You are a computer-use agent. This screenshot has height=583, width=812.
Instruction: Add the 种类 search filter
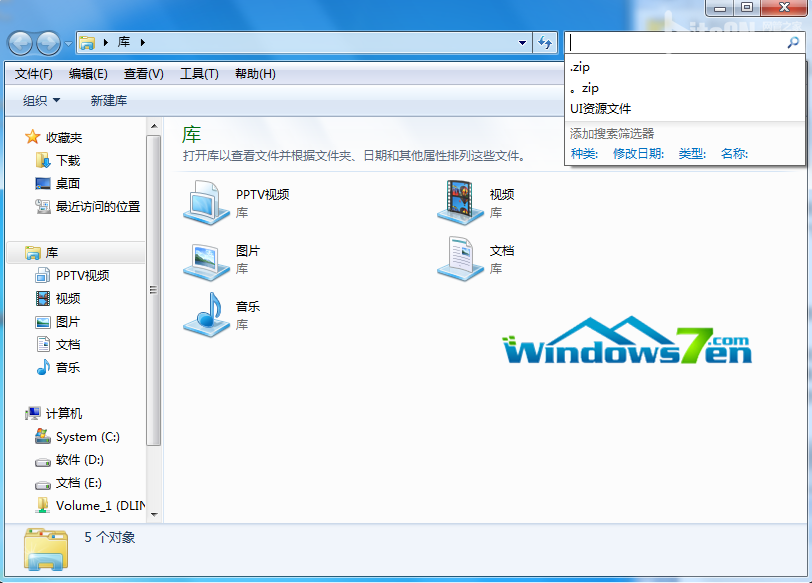(x=584, y=153)
